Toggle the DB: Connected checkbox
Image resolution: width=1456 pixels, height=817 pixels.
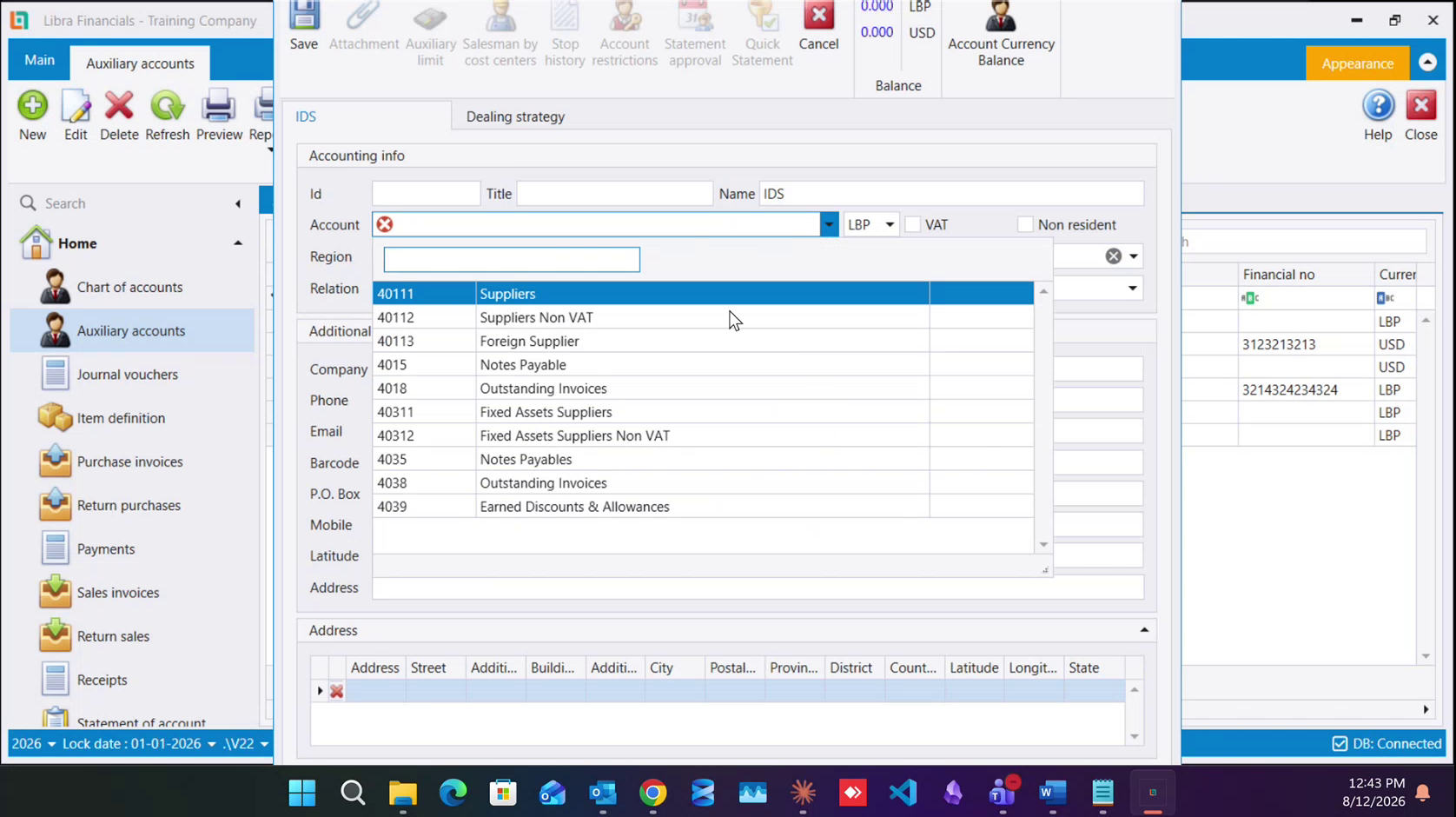1340,744
